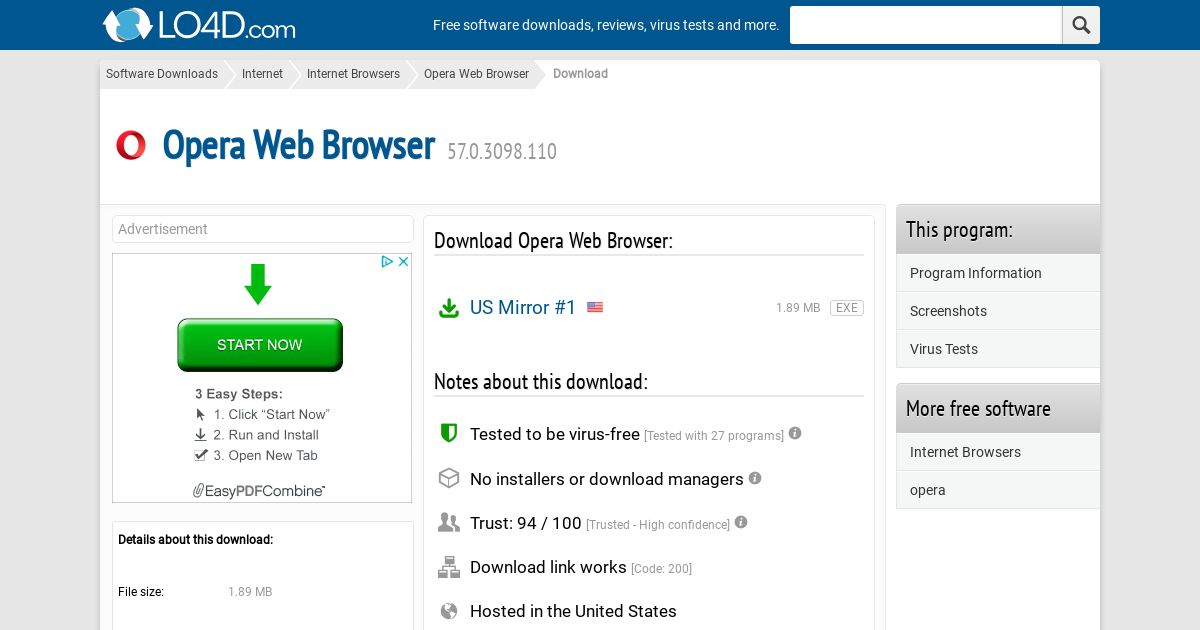The height and width of the screenshot is (630, 1200).
Task: Click the Details about this download heading
Action: pos(195,540)
